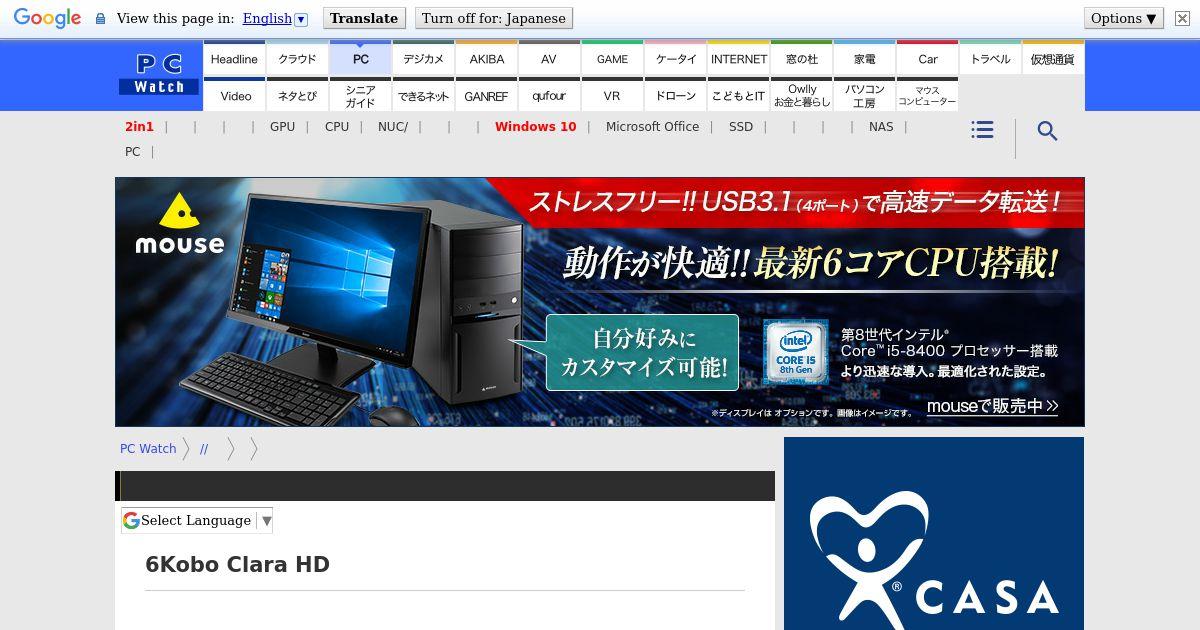Click mouseで販売中 link in banner
The width and height of the screenshot is (1200, 630).
tap(992, 406)
